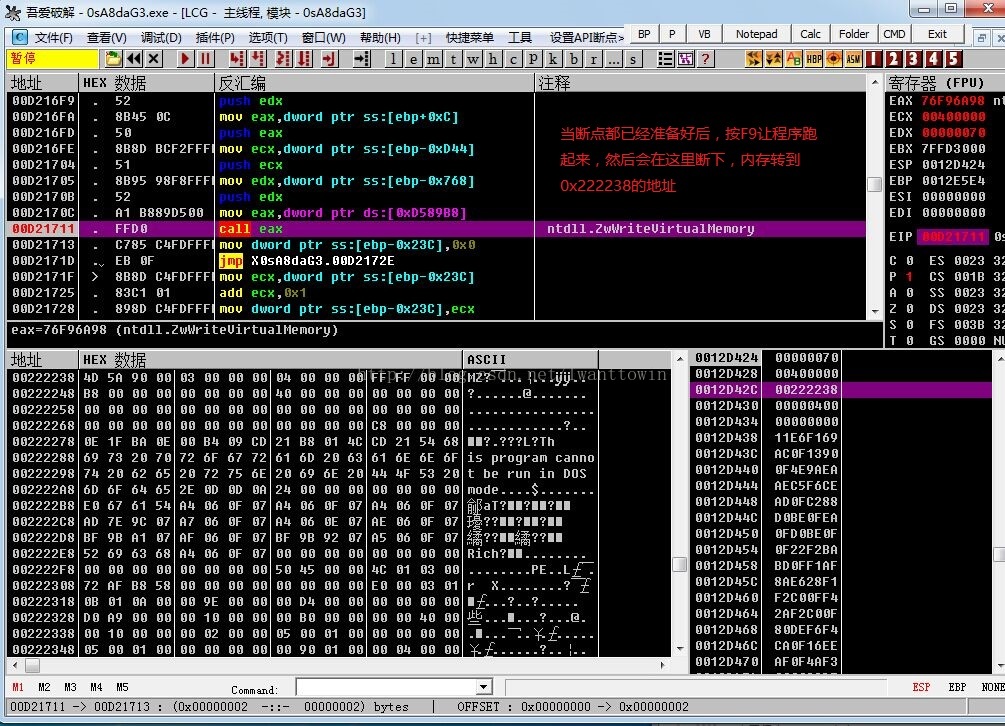Open appearance options purple icon
The height and width of the screenshot is (726, 1005).
tap(685, 59)
